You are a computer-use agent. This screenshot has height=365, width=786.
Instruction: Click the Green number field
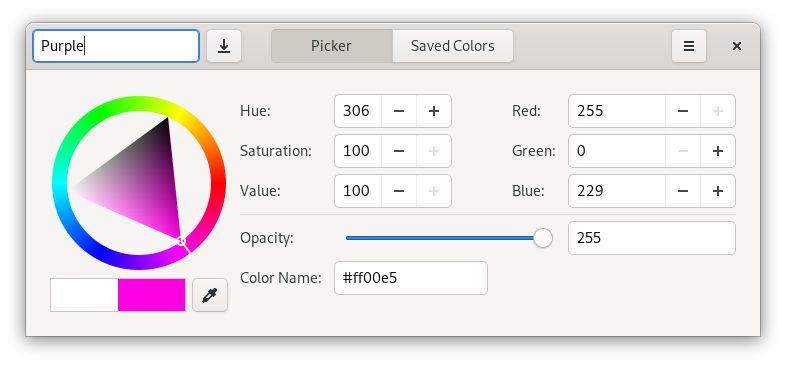[617, 151]
